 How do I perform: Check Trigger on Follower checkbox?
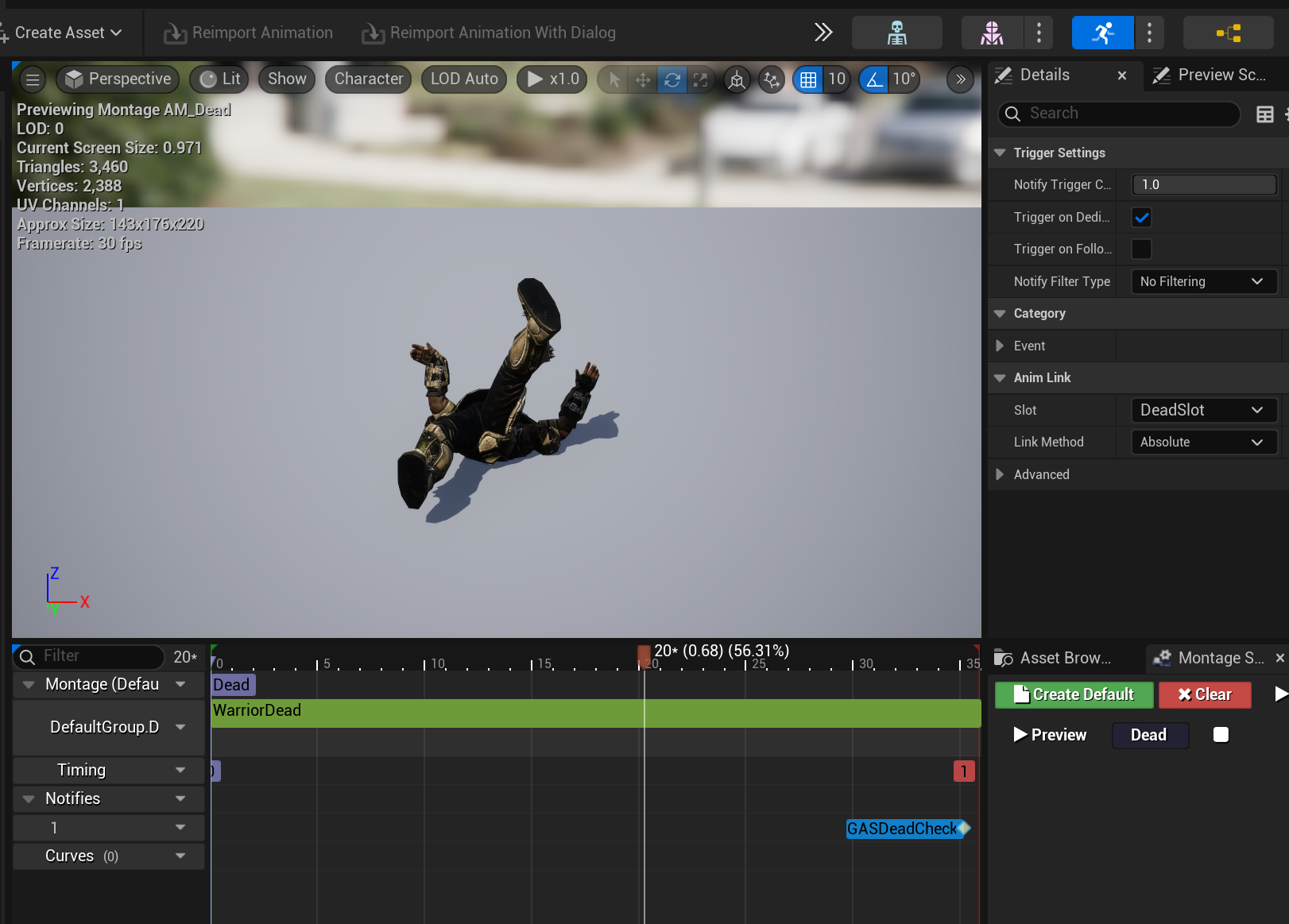click(1142, 249)
